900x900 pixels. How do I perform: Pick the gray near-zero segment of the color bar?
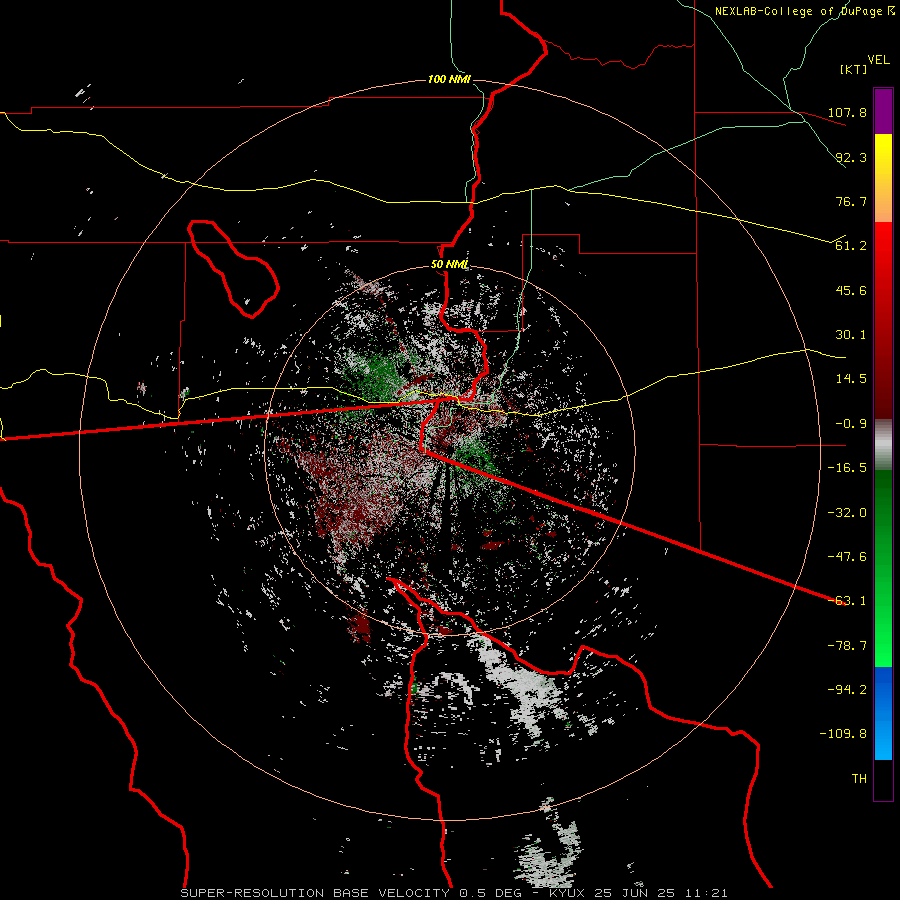(883, 445)
